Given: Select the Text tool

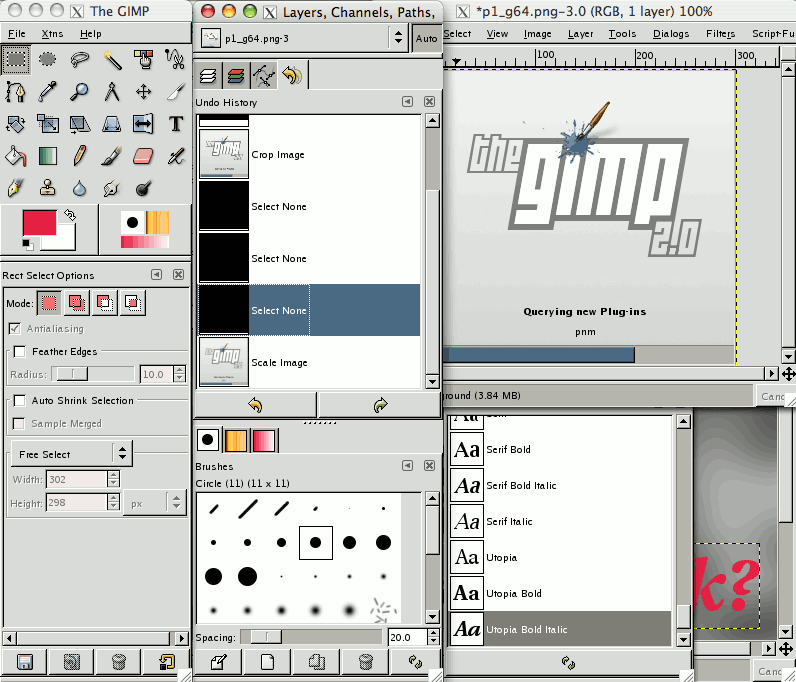Looking at the screenshot, I should [175, 124].
